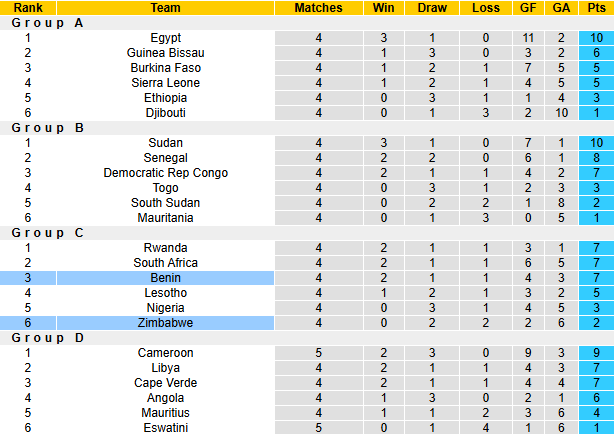
Task: Click the Group A section heading
Action: pyautogui.click(x=44, y=23)
